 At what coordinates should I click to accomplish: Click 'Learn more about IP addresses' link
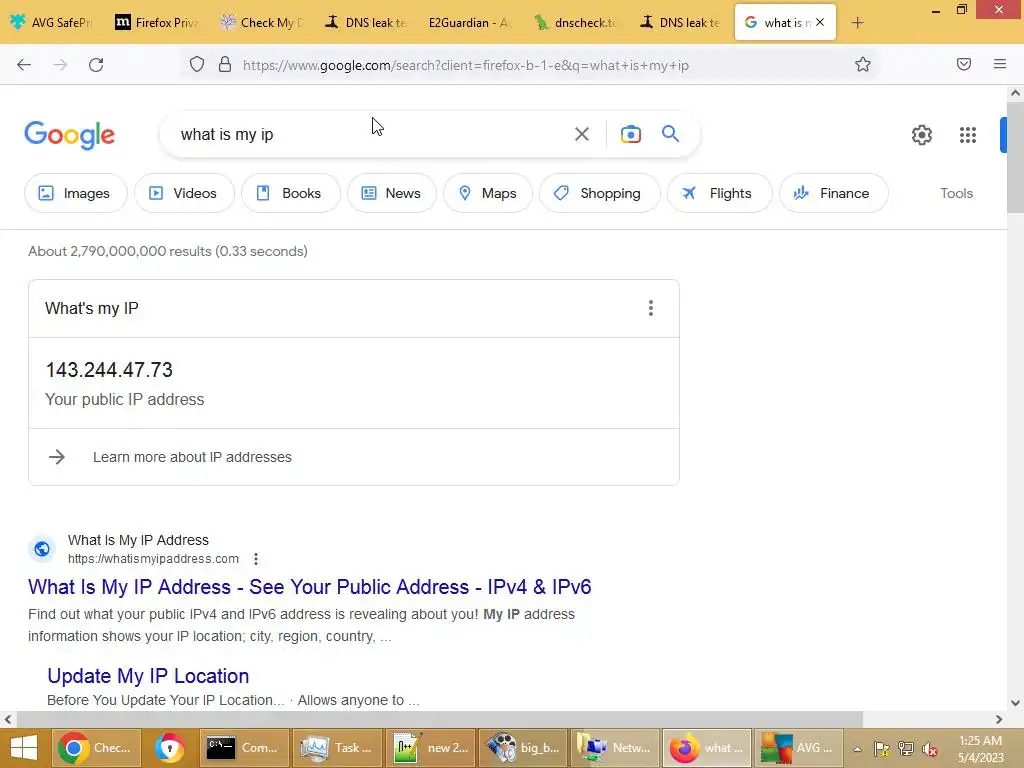[x=192, y=457]
